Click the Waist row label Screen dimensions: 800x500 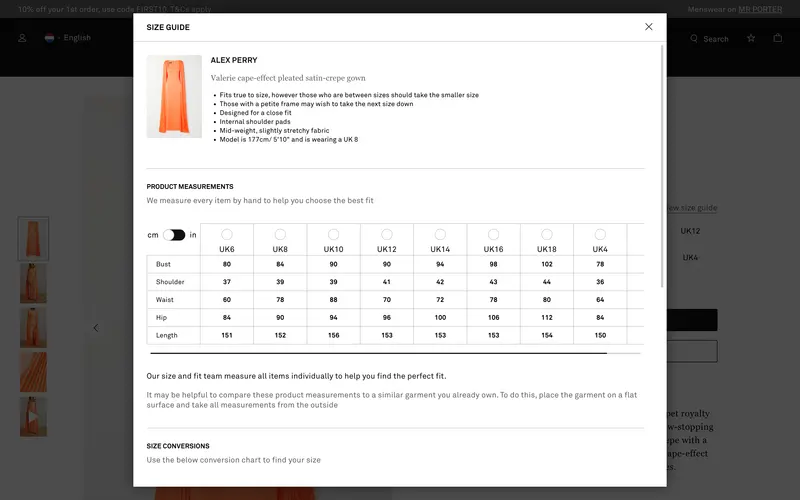tap(165, 299)
